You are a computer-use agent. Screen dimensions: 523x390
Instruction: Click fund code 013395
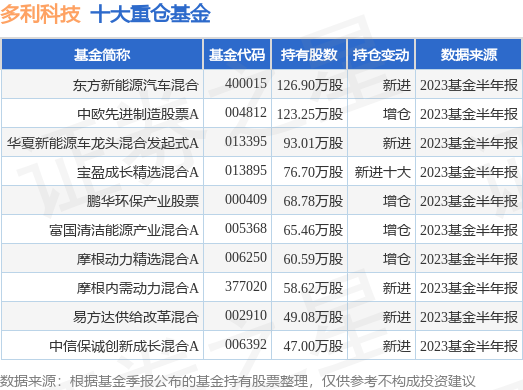pos(246,141)
